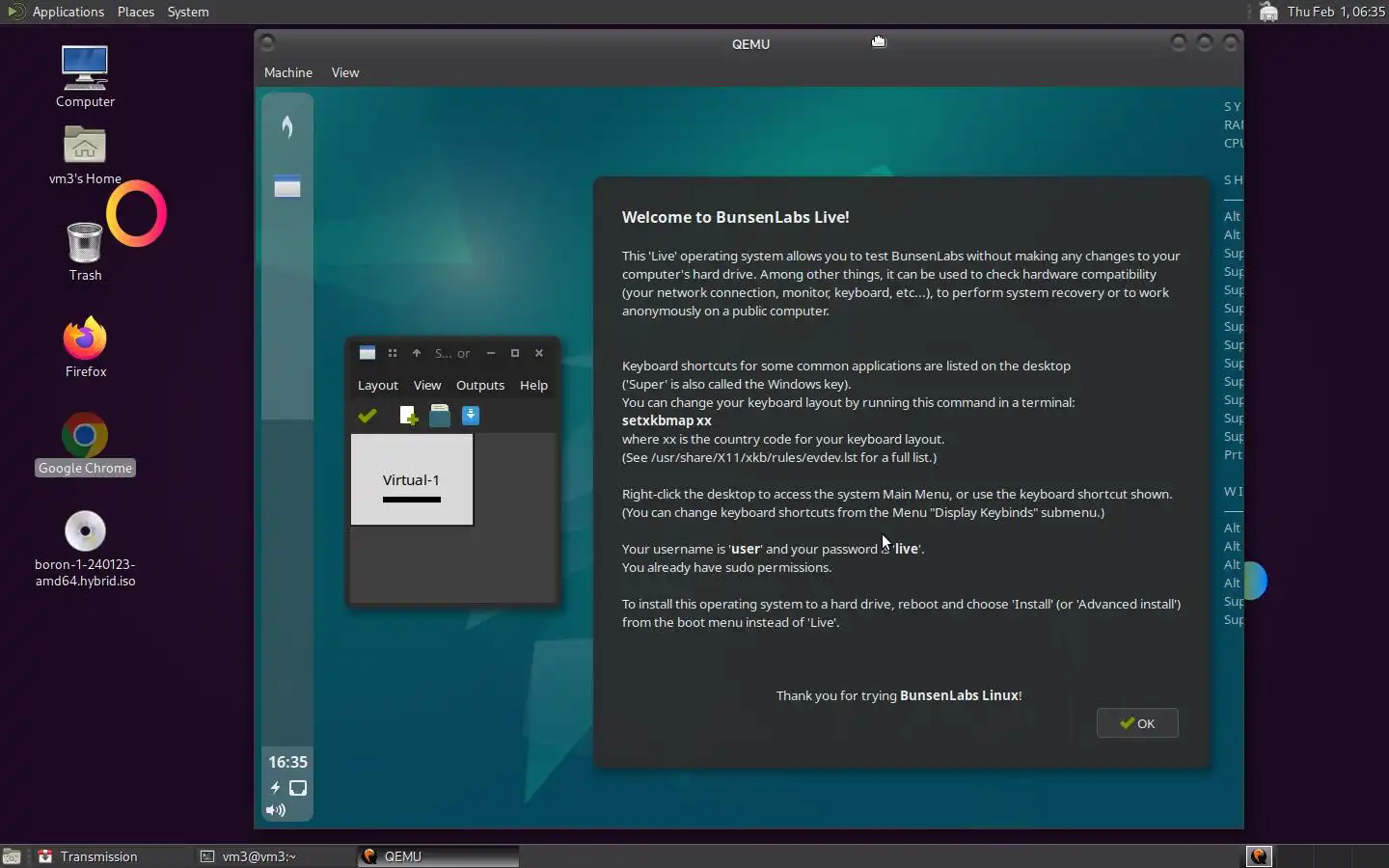Viewport: 1389px width, 868px height.
Task: Open the ARandR Help menu
Action: [x=533, y=385]
